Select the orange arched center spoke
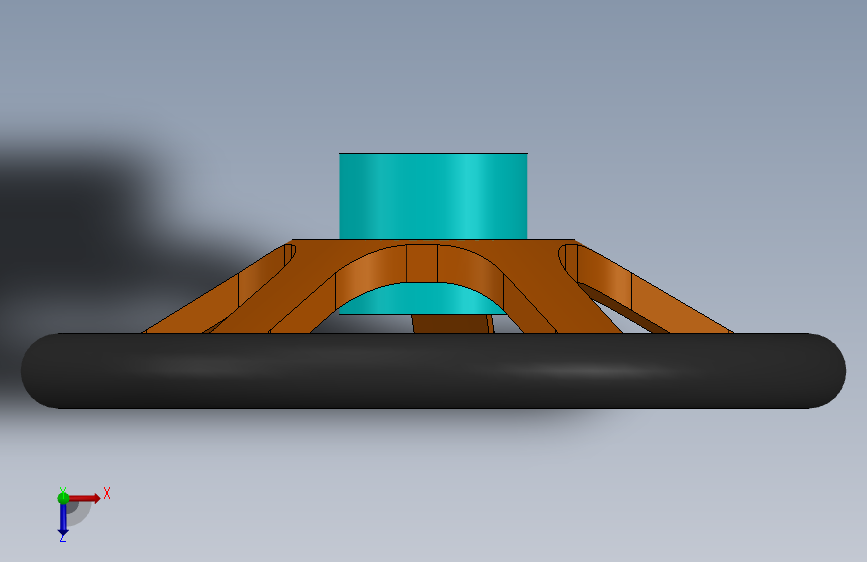The image size is (867, 562). tap(421, 264)
